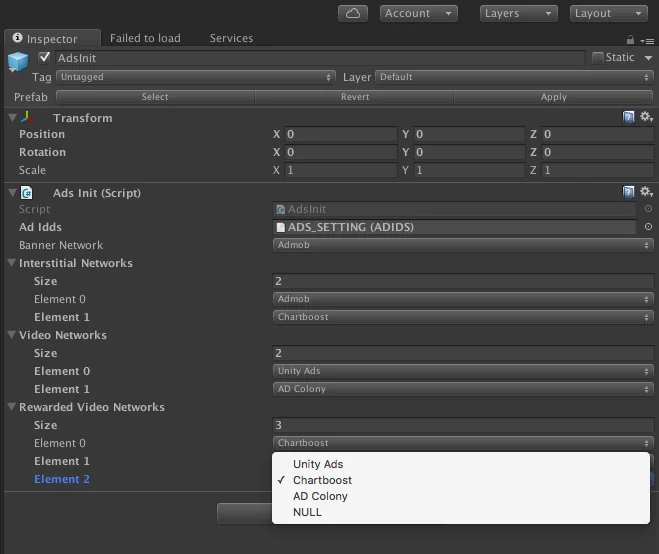Collapse the Transform component foldout
The width and height of the screenshot is (659, 554).
pyautogui.click(x=12, y=118)
